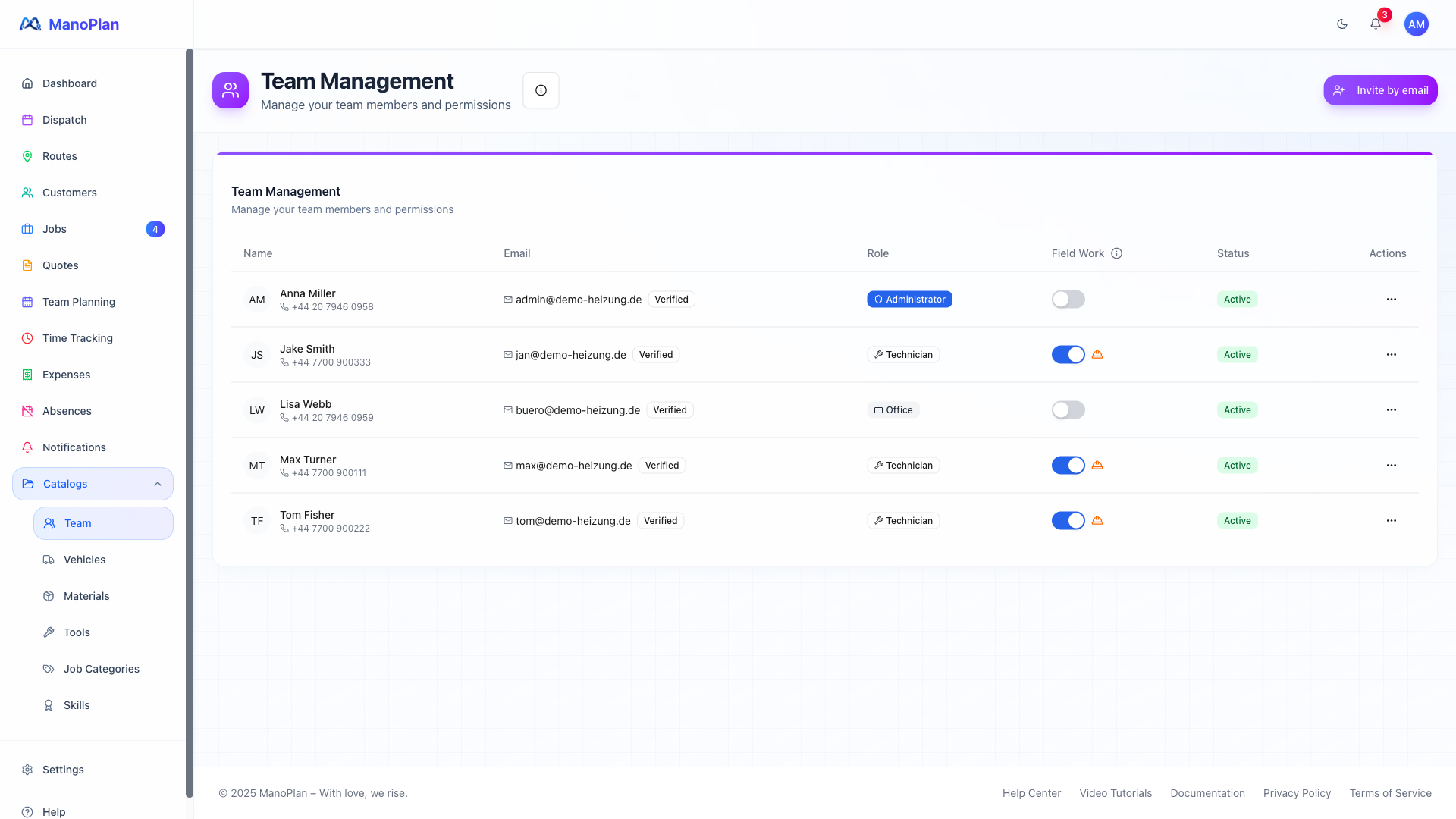Screen dimensions: 1456x819
Task: Enable Field Work toggle for Lisa Webb
Action: (x=1068, y=410)
